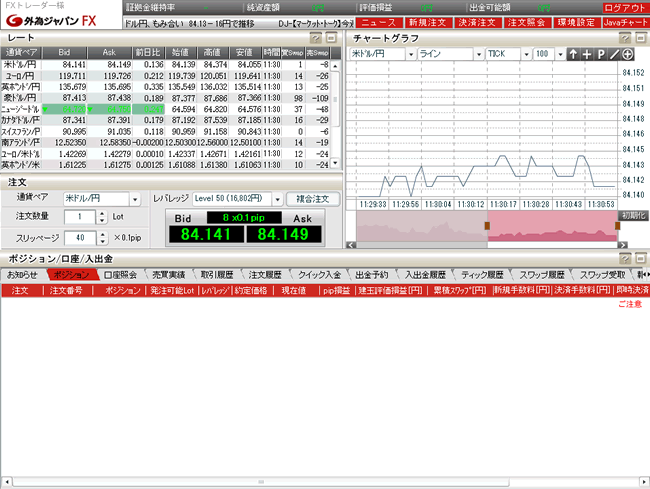Click the 複合注文 button

coord(313,199)
